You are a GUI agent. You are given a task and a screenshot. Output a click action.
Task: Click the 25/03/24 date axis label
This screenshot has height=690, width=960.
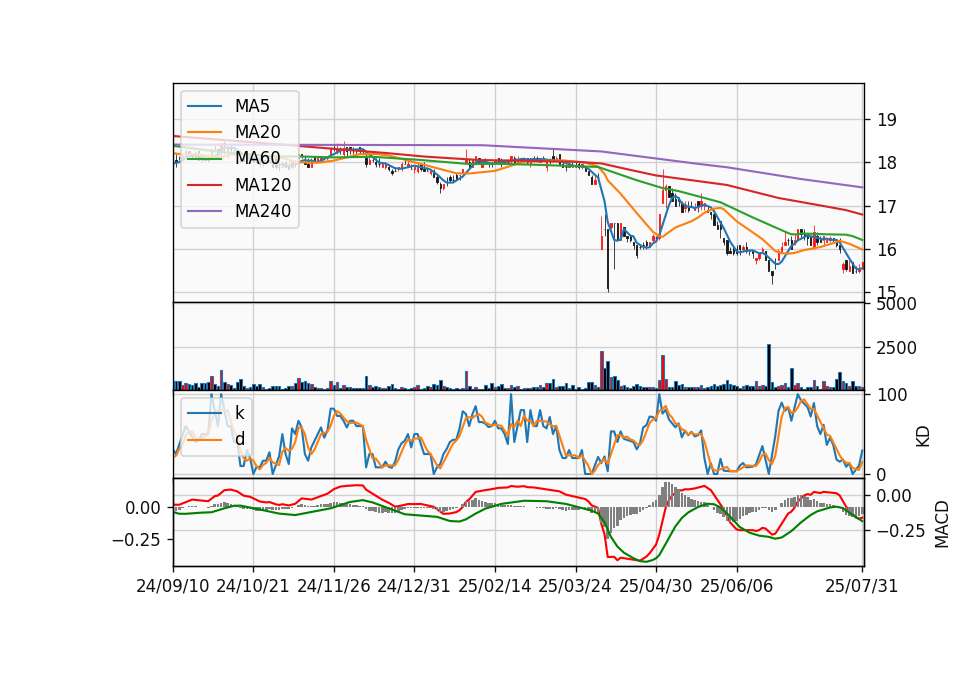pyautogui.click(x=575, y=586)
